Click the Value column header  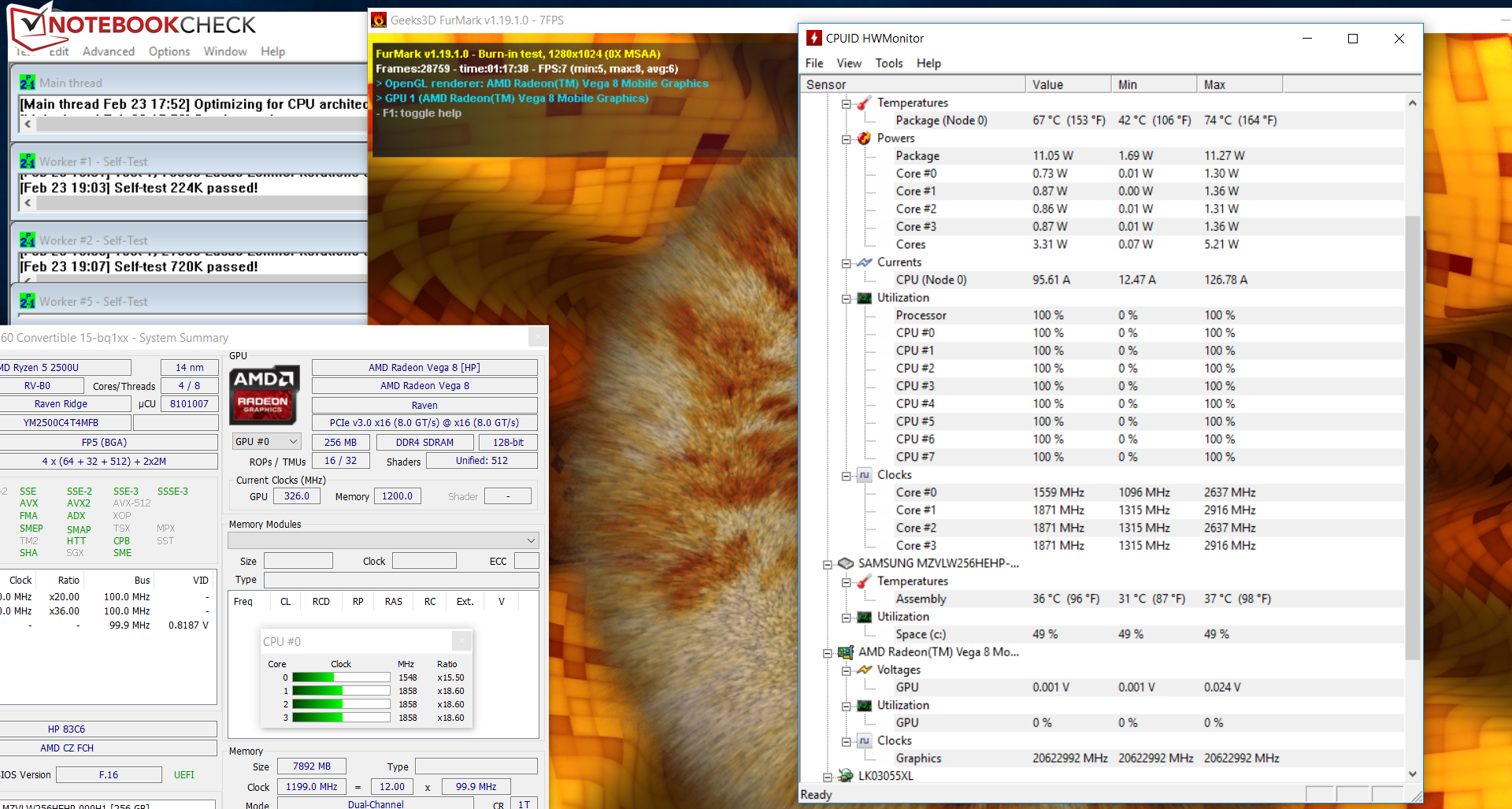tap(1068, 84)
